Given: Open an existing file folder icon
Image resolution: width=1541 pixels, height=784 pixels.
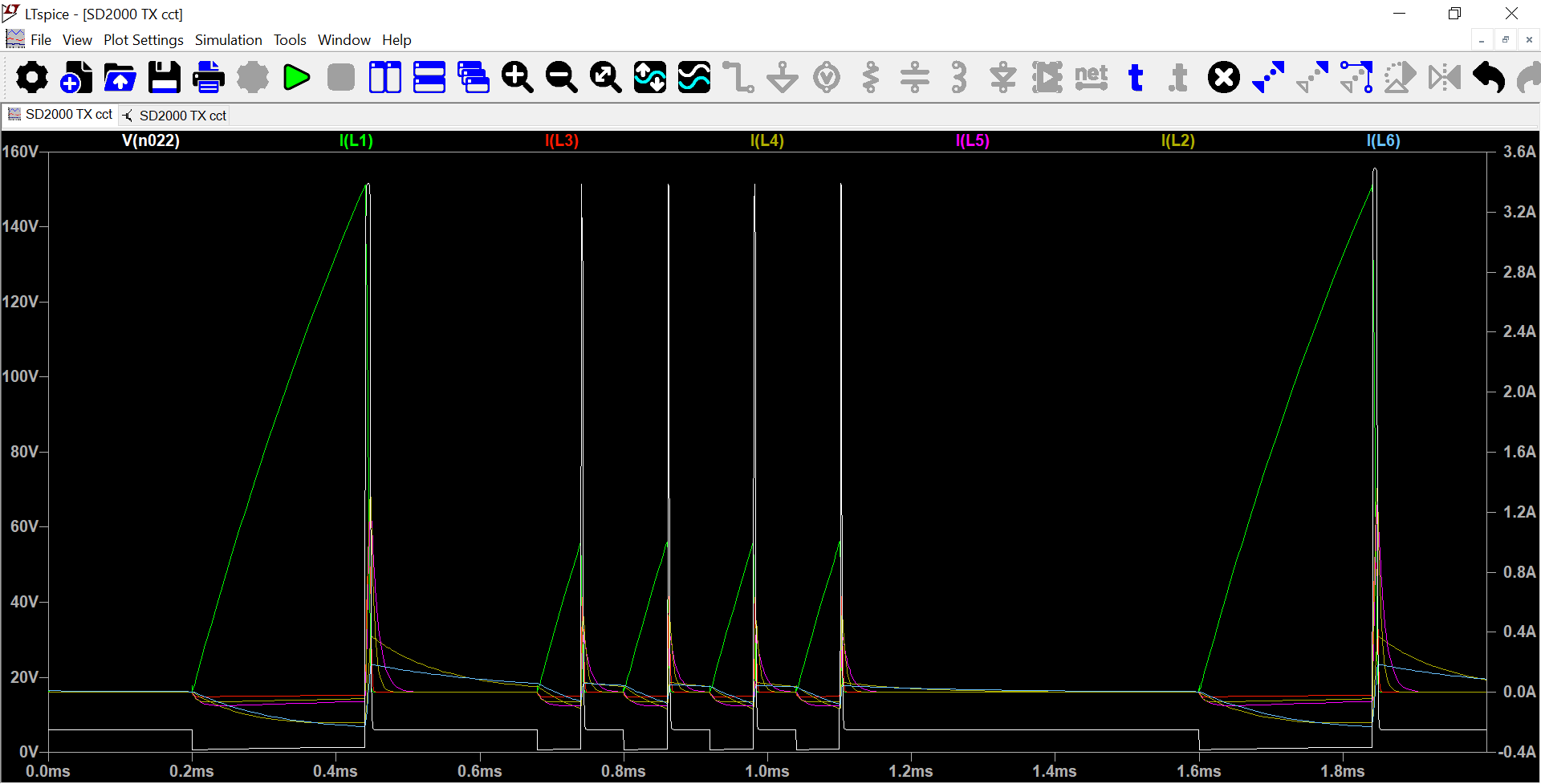Looking at the screenshot, I should click(x=120, y=78).
